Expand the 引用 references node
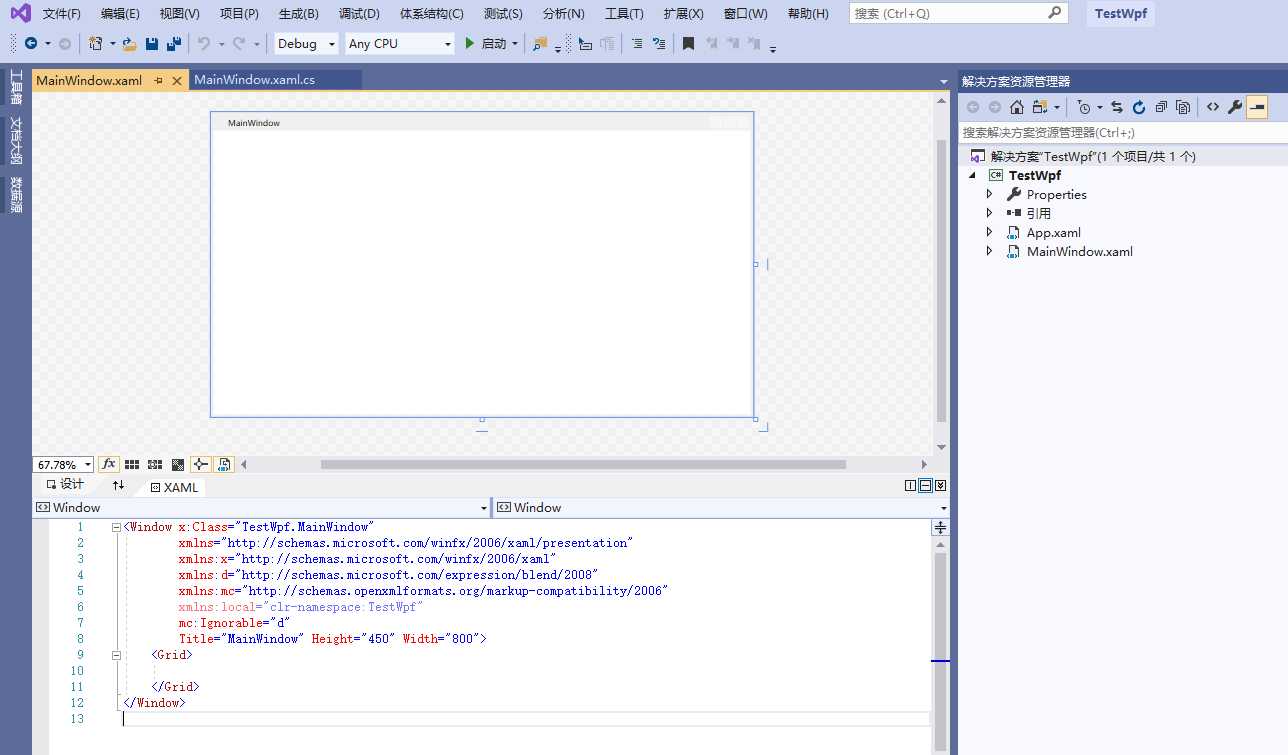Image resolution: width=1288 pixels, height=755 pixels. [x=990, y=213]
